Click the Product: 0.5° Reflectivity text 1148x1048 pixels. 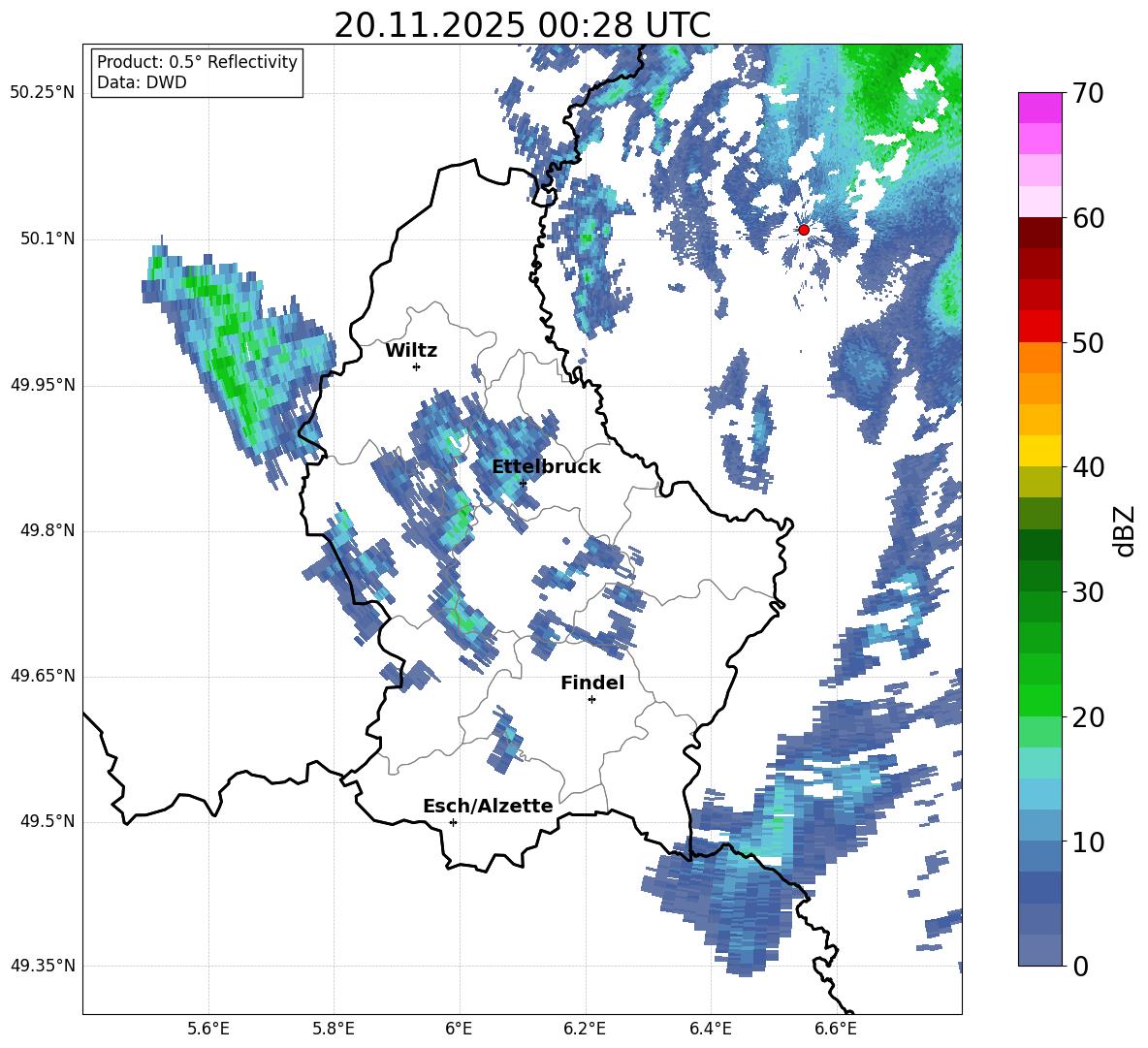[x=197, y=61]
